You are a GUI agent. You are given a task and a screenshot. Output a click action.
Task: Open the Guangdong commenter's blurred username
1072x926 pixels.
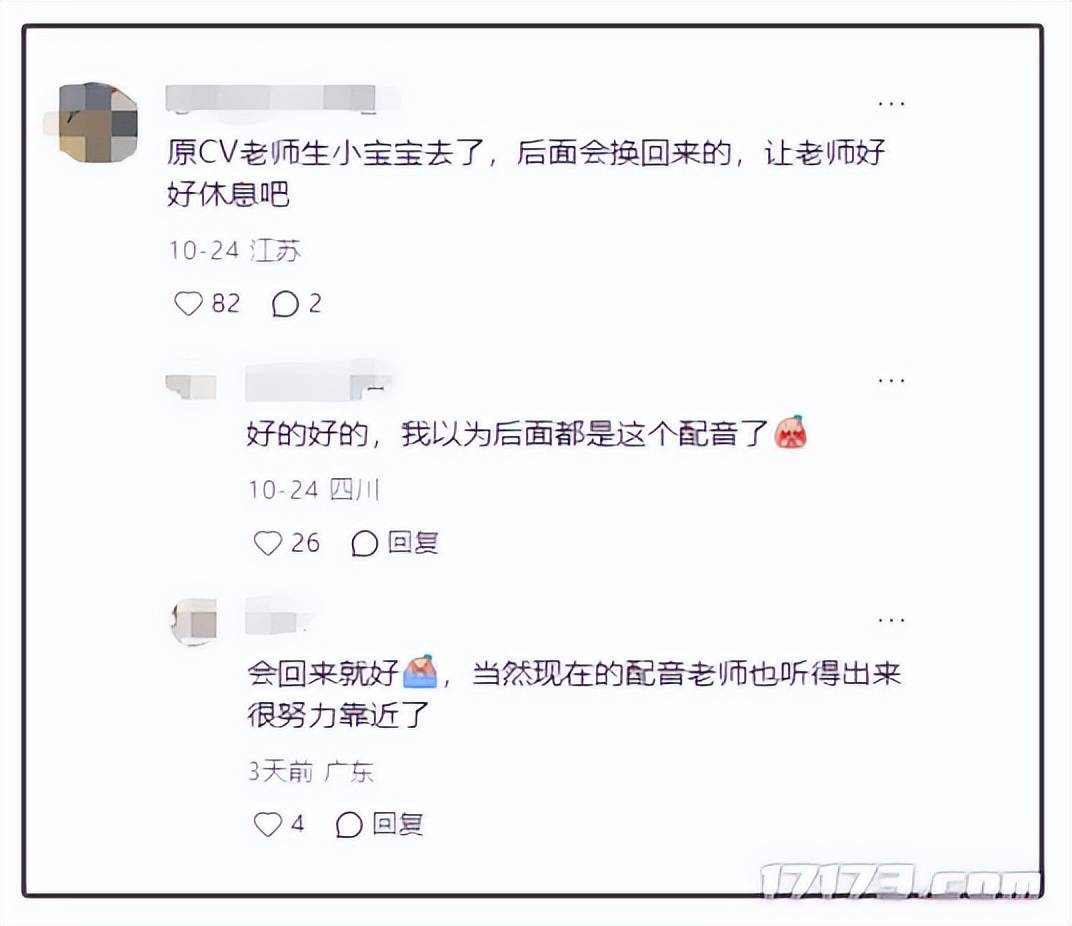(x=279, y=617)
